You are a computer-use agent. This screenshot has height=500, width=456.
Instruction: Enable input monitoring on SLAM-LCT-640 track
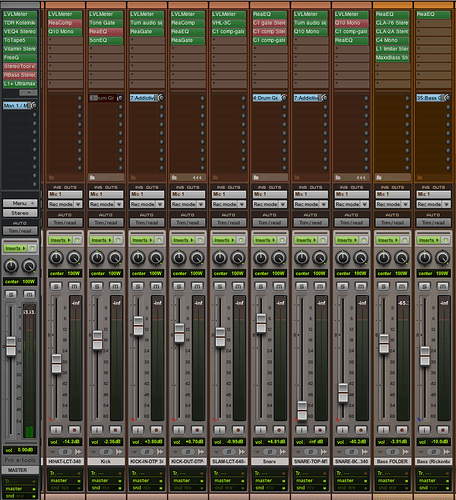pos(220,430)
